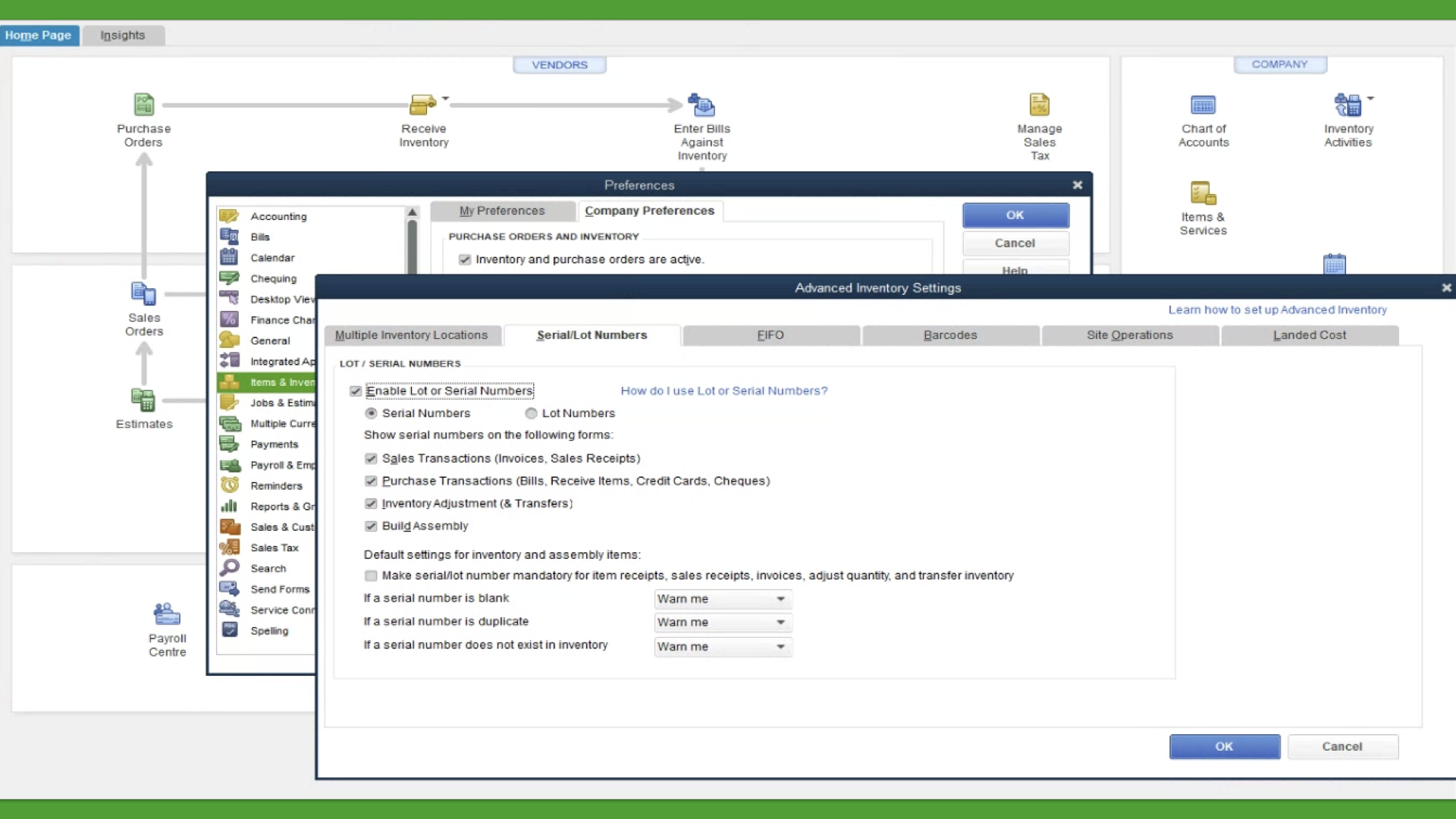Switch to the Insights tab

click(122, 35)
